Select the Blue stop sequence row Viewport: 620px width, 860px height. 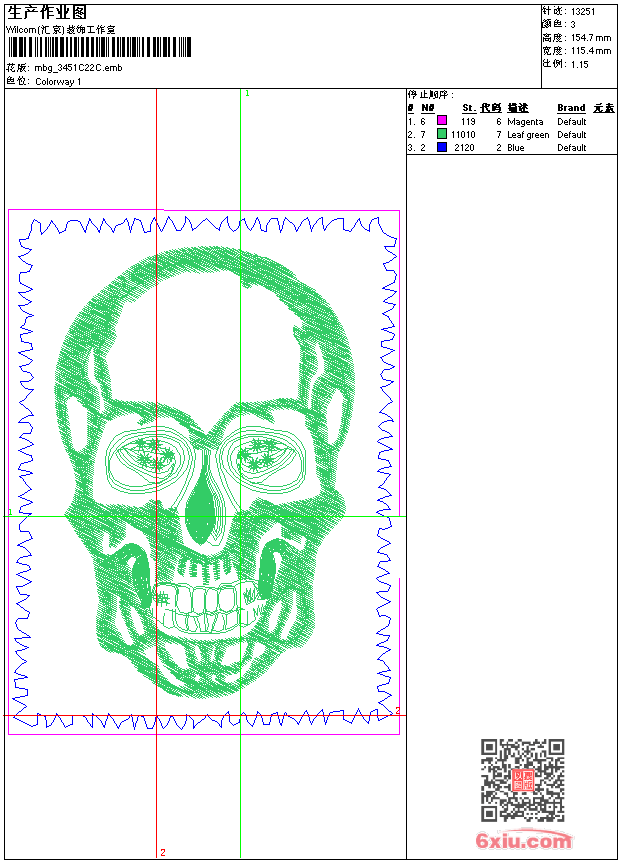click(x=511, y=147)
